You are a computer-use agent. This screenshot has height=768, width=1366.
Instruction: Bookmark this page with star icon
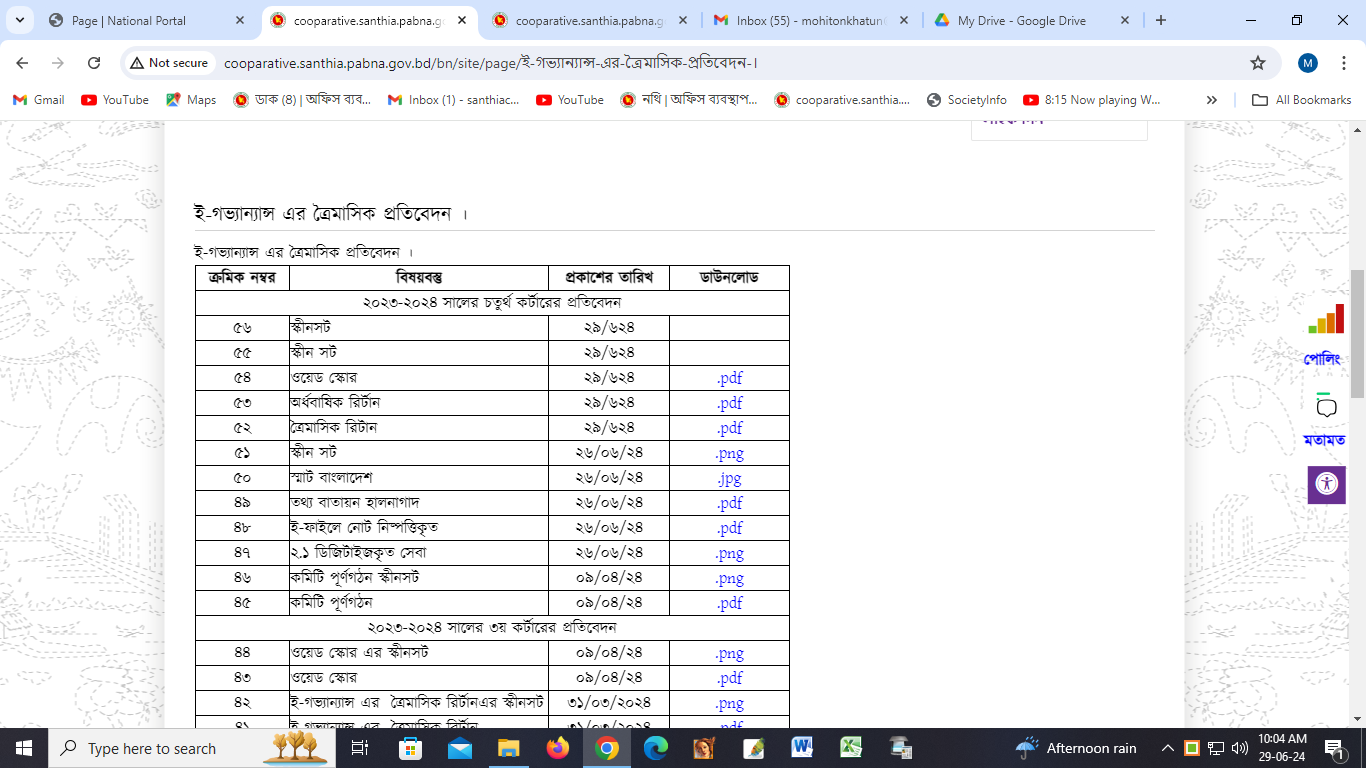(x=1257, y=63)
